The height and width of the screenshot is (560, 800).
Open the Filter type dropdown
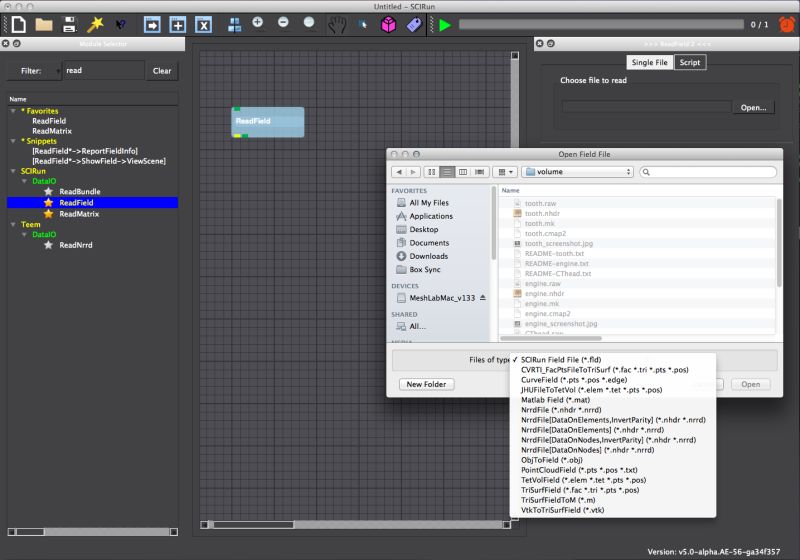pos(34,71)
